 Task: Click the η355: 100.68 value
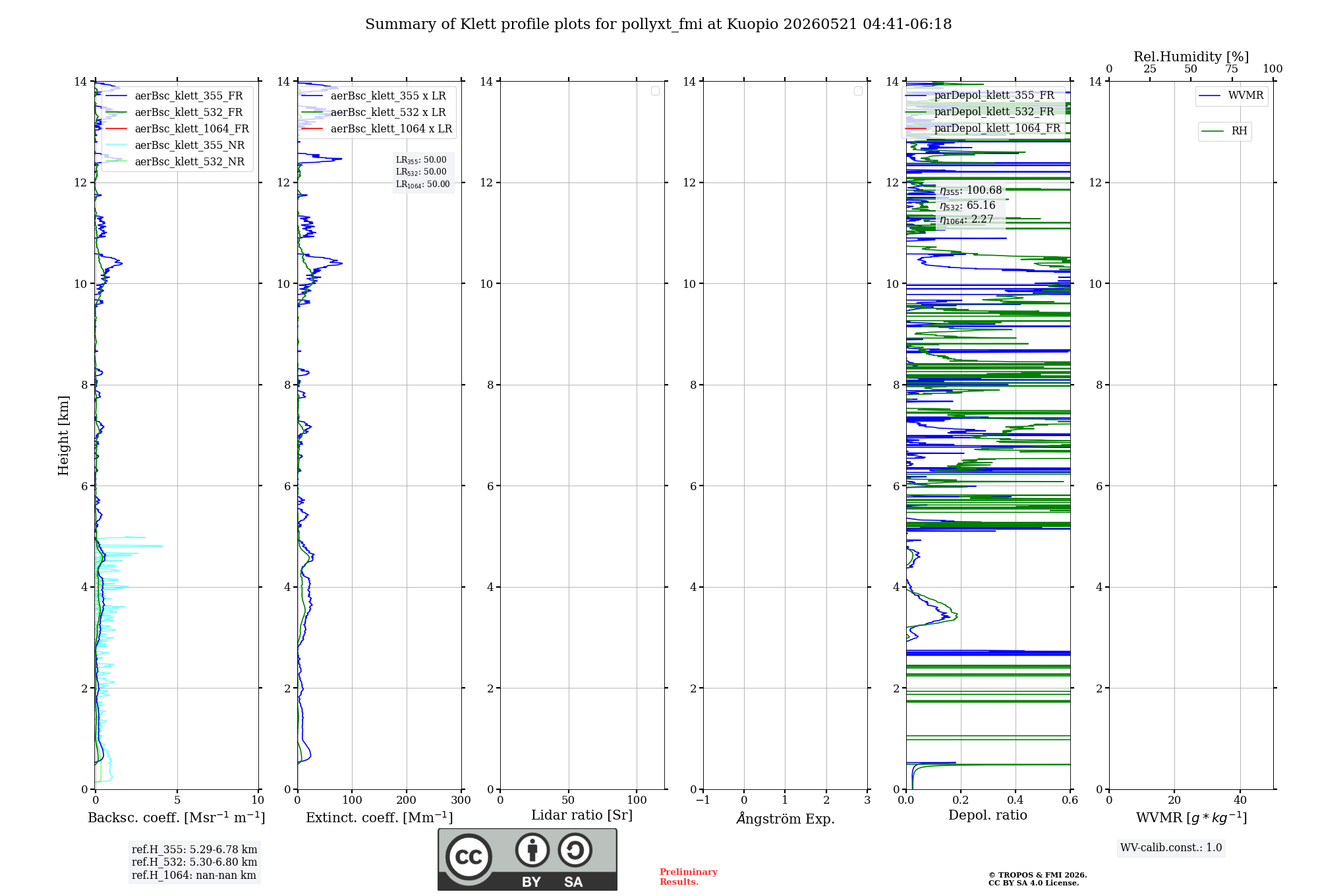click(971, 190)
